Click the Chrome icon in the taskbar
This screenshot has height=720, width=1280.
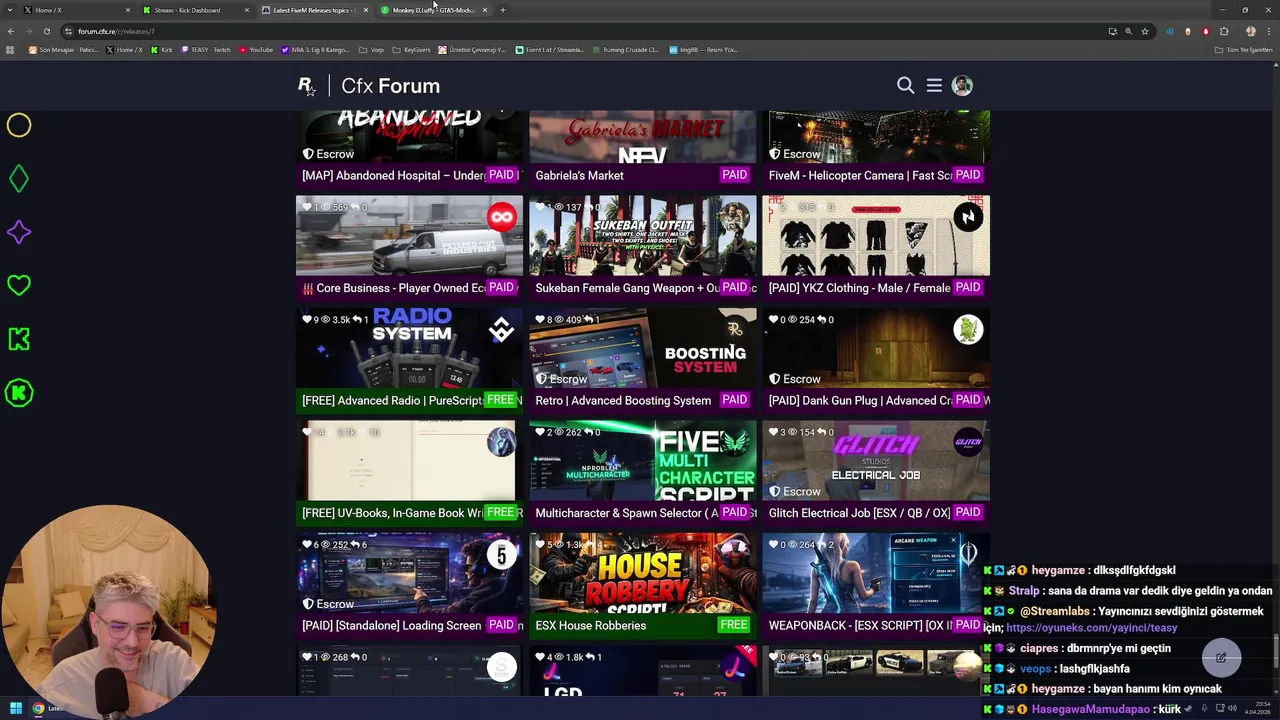38,709
